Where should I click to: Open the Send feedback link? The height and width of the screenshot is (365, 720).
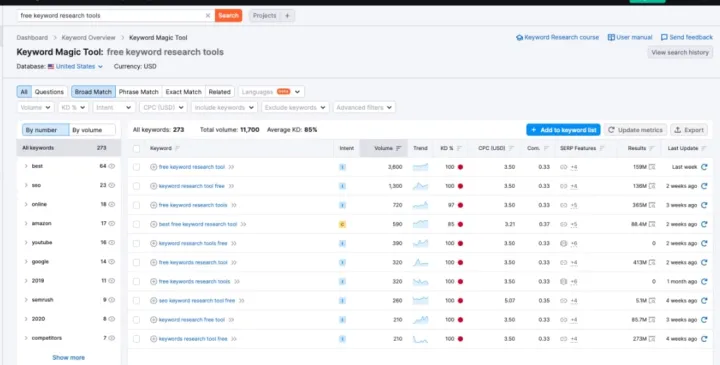pos(687,38)
